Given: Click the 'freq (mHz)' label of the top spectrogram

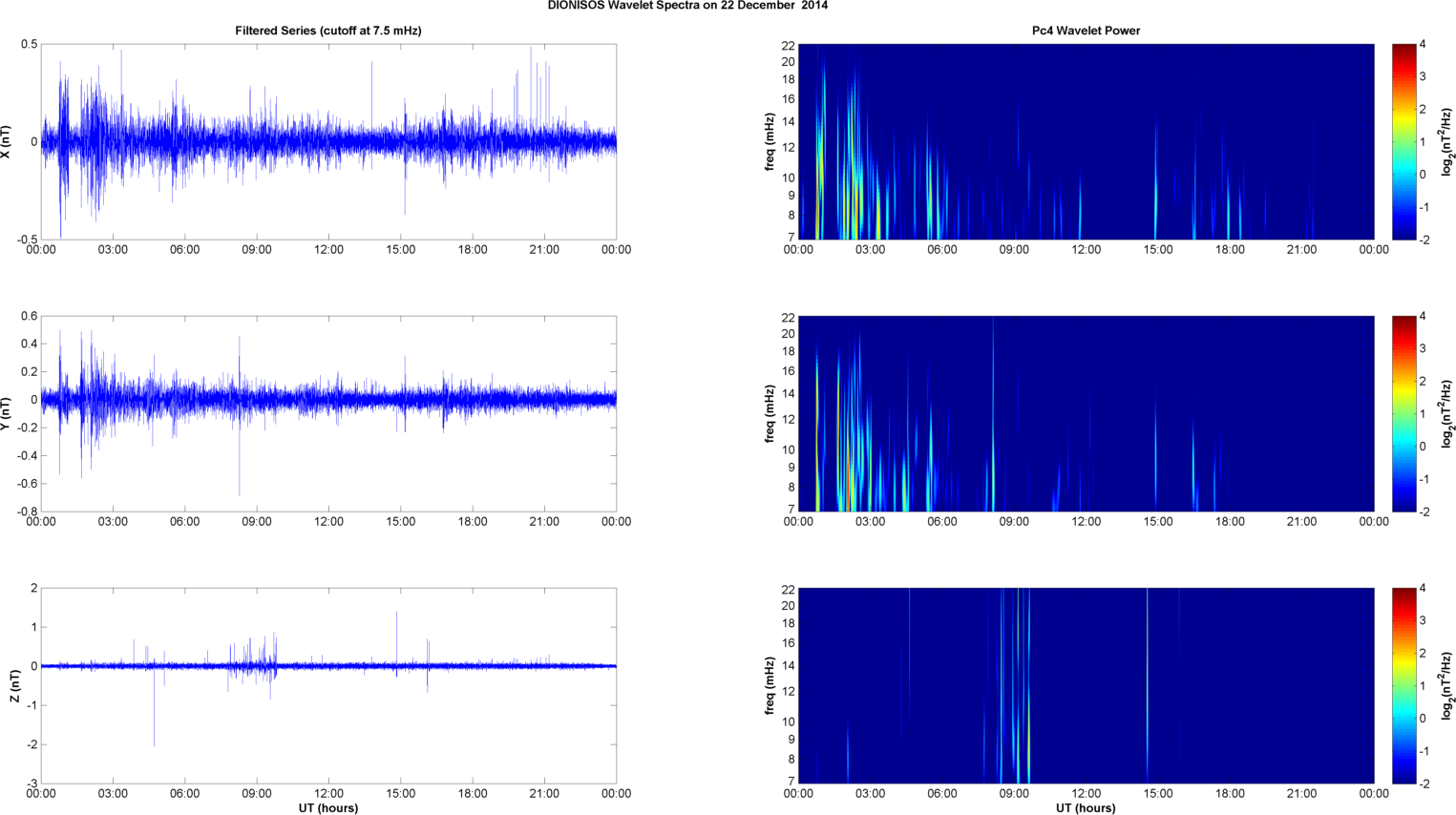Looking at the screenshot, I should [x=770, y=142].
